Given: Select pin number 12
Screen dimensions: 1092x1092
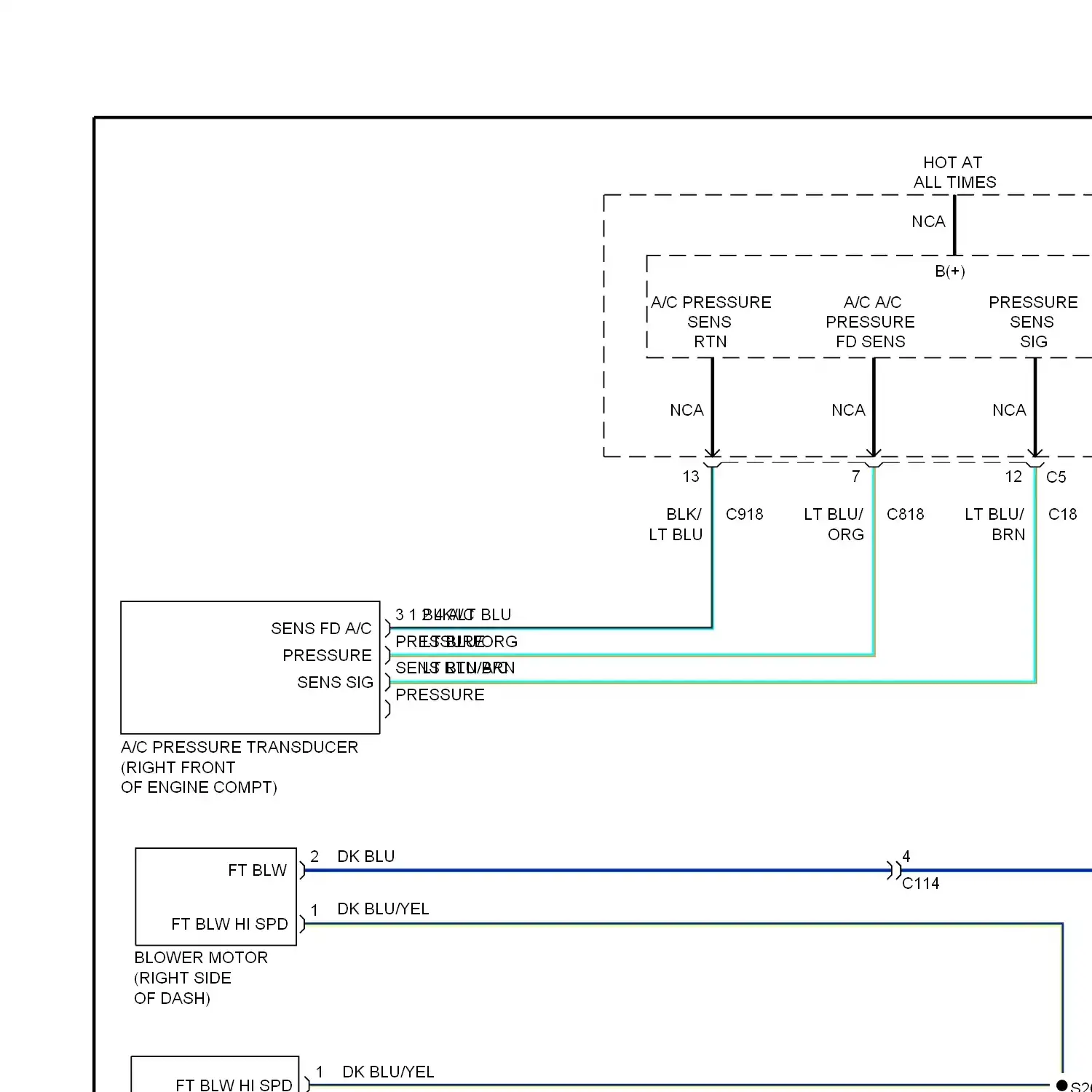Looking at the screenshot, I should tap(1013, 477).
